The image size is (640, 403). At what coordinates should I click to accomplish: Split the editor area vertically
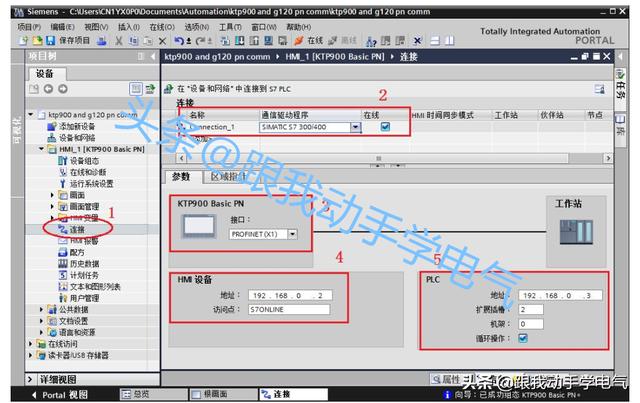tap(449, 40)
